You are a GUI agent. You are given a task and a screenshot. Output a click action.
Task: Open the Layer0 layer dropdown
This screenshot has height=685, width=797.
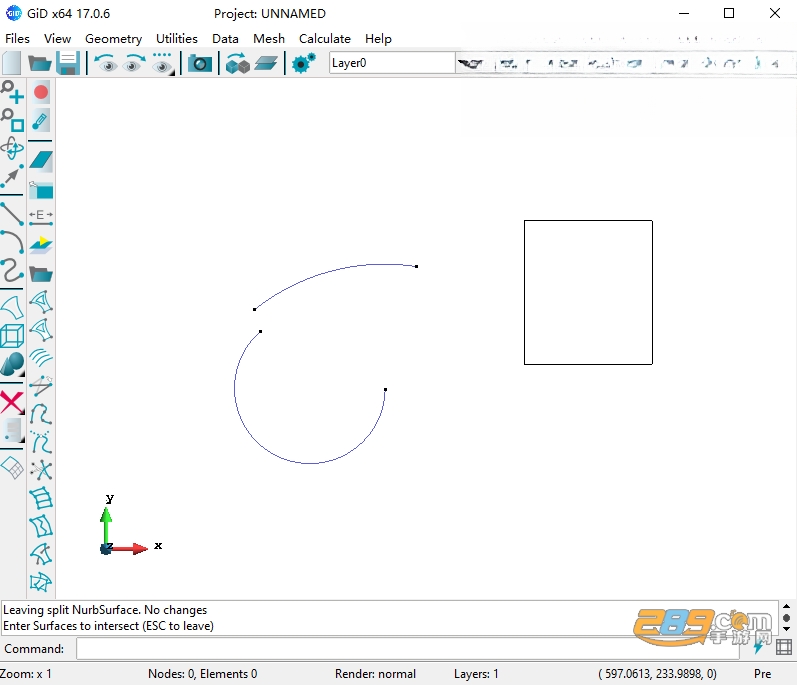391,63
